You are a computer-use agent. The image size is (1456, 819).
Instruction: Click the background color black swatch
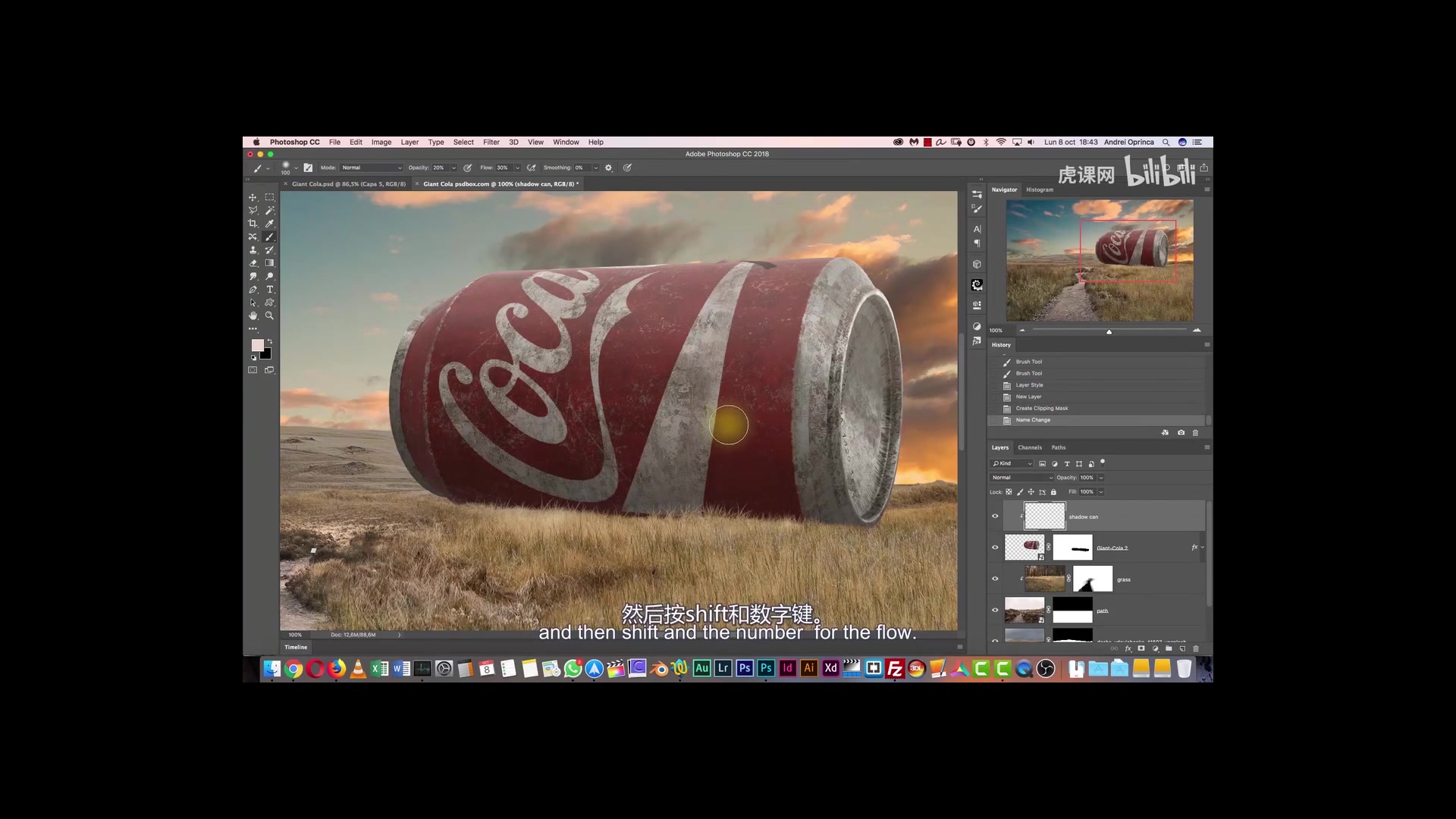point(266,354)
